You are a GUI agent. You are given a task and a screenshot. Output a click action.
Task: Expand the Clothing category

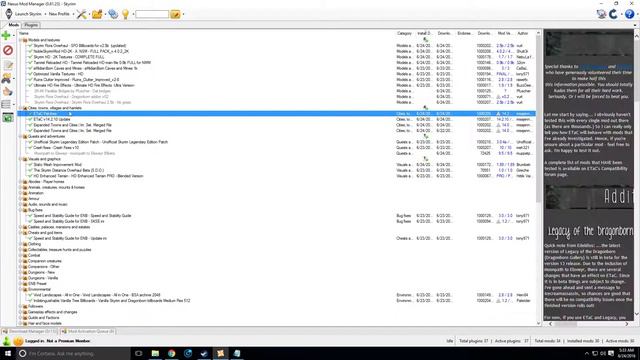(x=20, y=244)
